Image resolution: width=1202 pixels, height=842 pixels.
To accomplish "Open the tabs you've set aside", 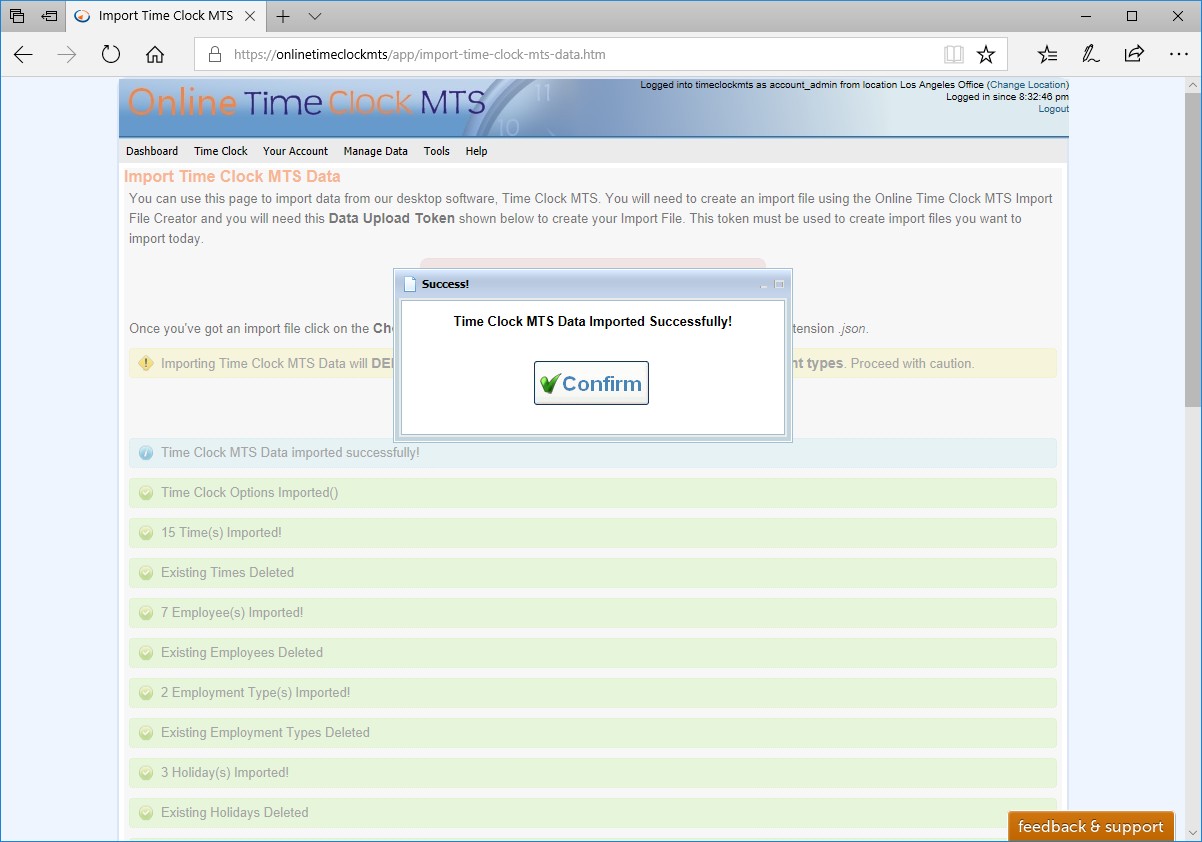I will pyautogui.click(x=17, y=16).
